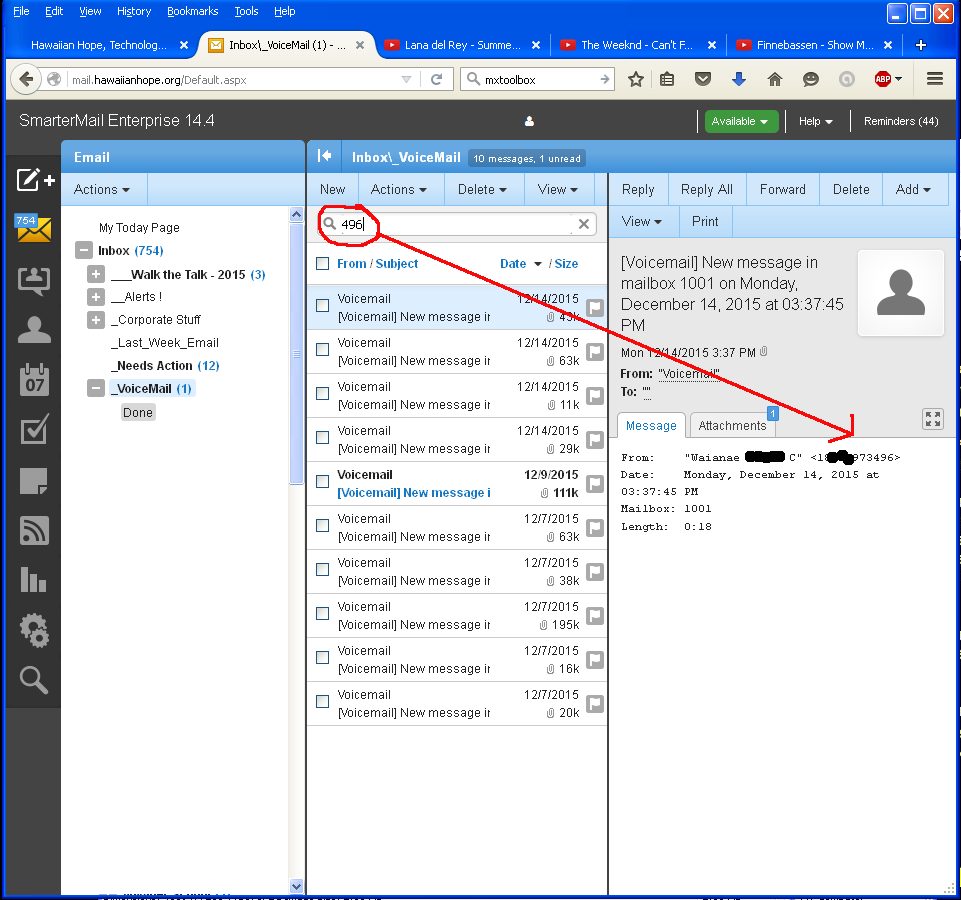The image size is (961, 900).
Task: Open the RSS feeds icon in sidebar
Action: coord(34,530)
